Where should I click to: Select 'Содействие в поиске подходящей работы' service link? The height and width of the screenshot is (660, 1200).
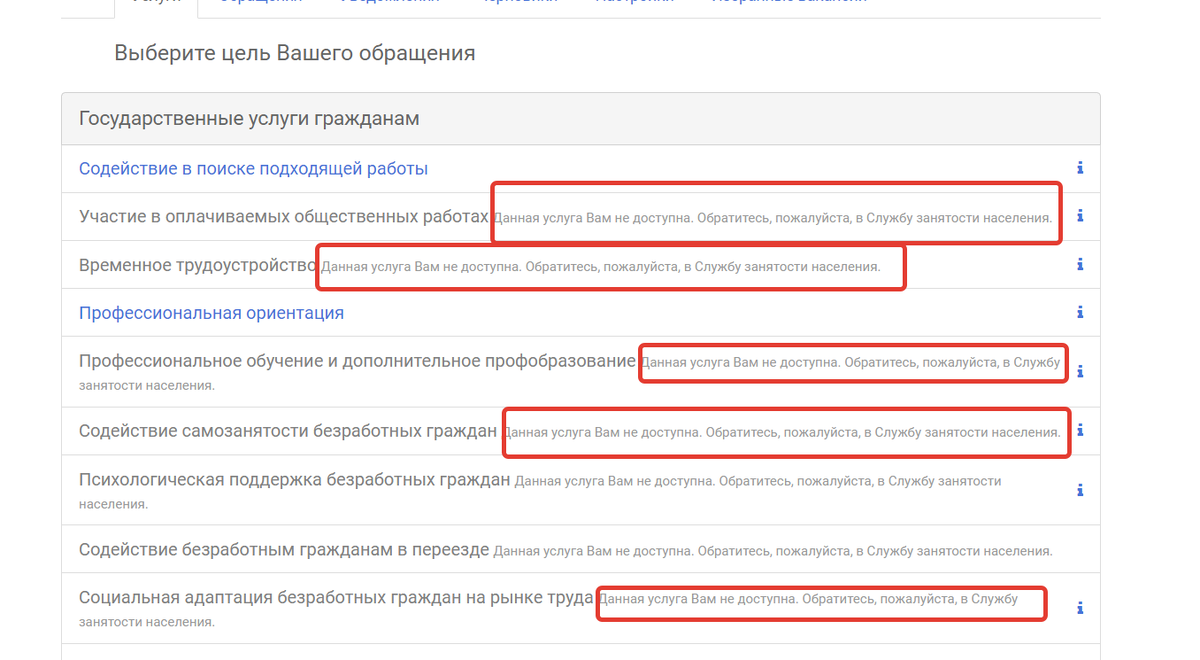(x=254, y=168)
